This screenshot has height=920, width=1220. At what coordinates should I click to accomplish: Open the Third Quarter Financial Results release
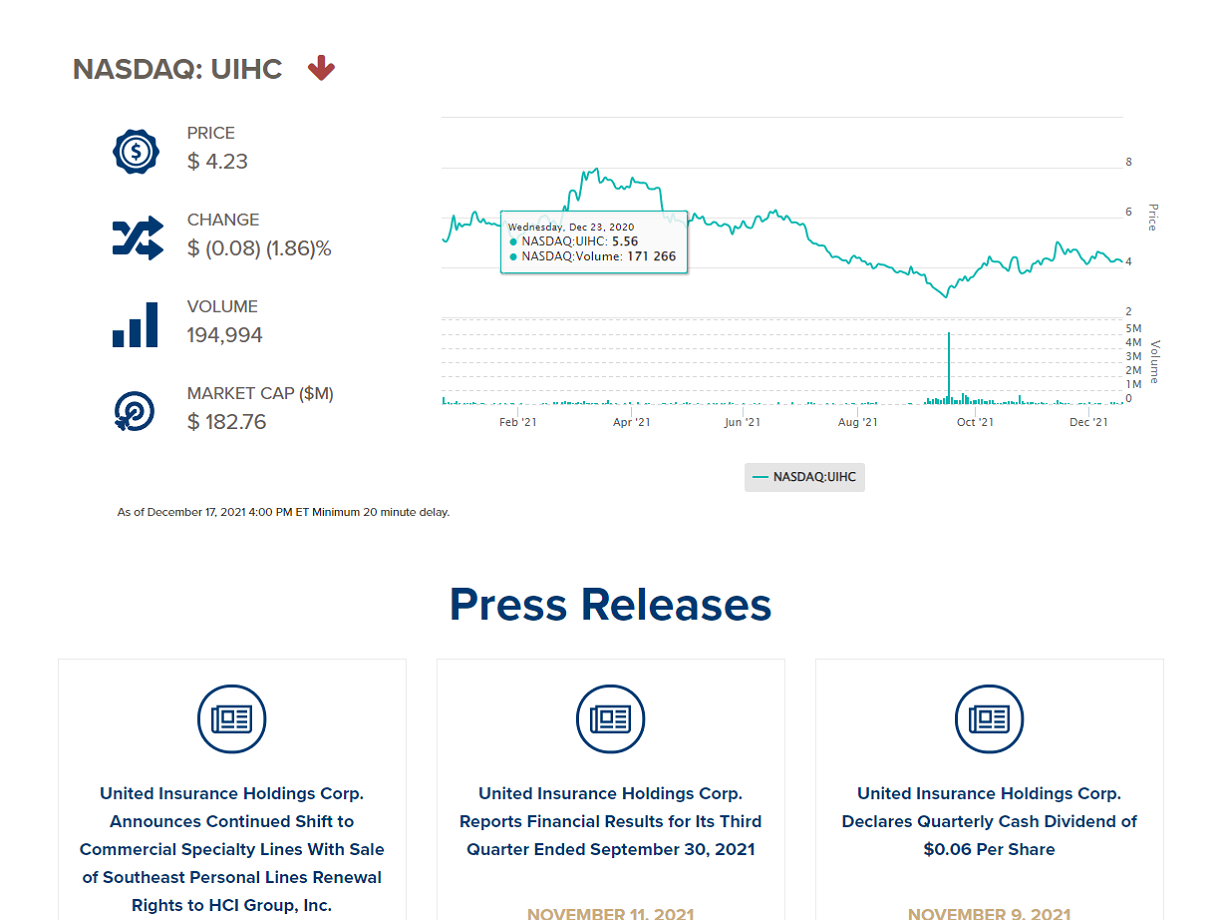click(610, 821)
